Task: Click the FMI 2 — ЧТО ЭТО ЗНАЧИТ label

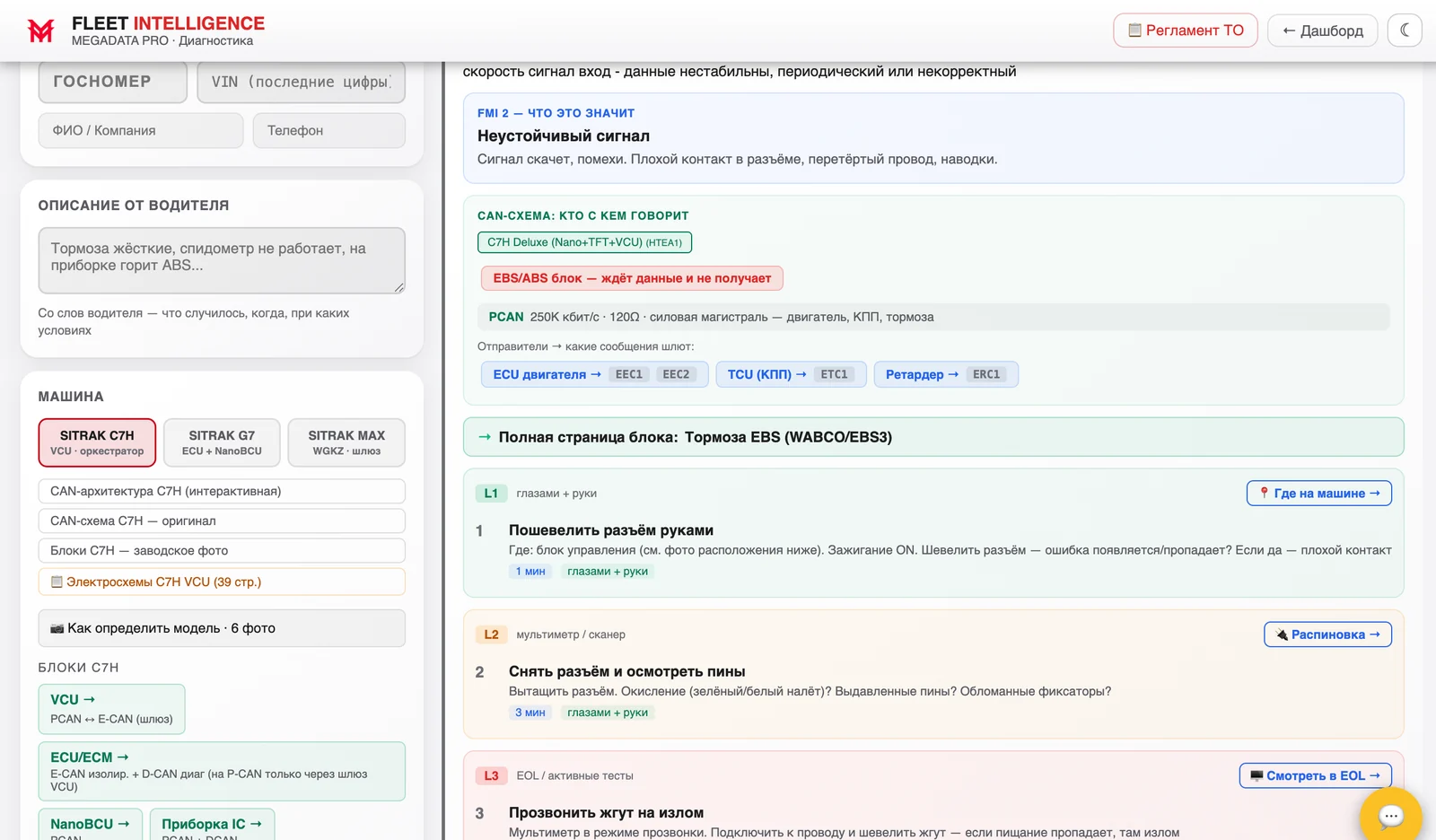Action: [556, 113]
